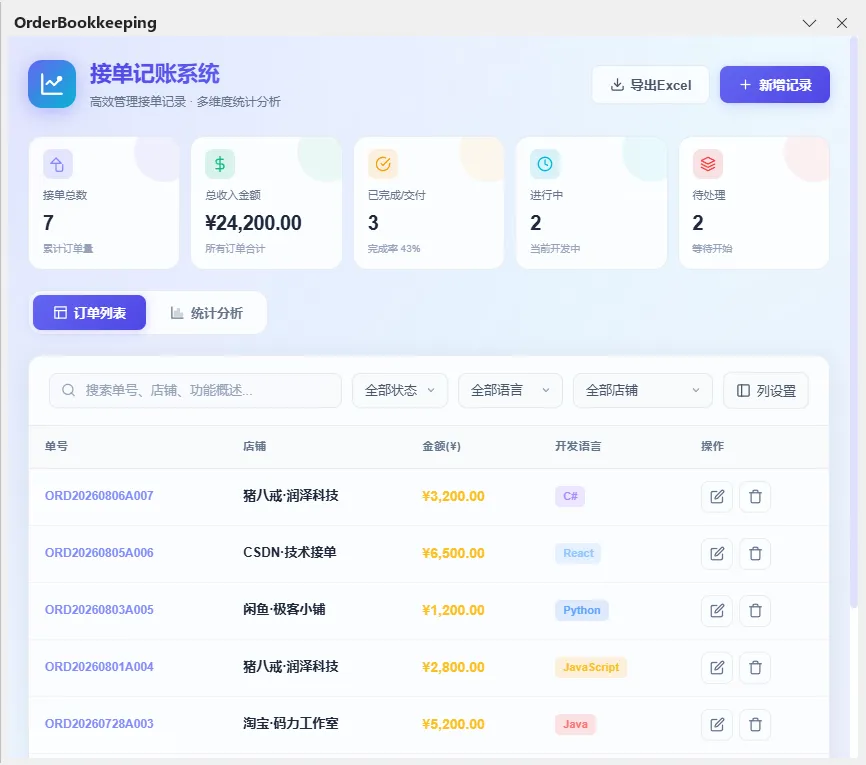Click the 操作 column header
The width and height of the screenshot is (866, 765).
[x=712, y=446]
